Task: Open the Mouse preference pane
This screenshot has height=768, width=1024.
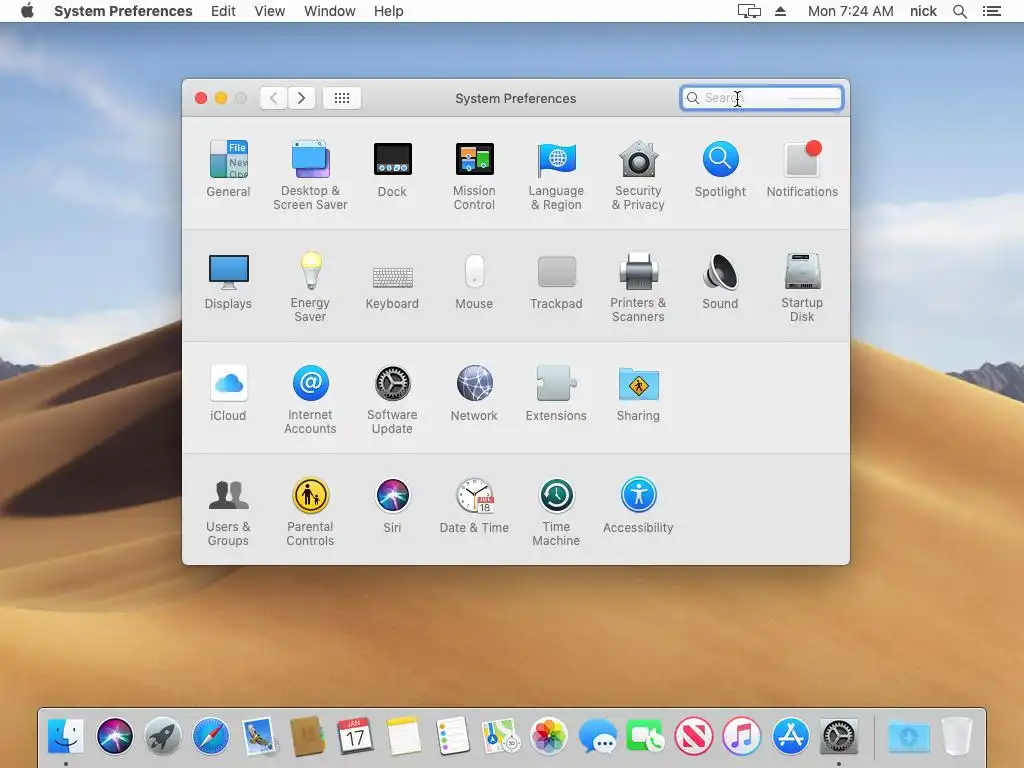Action: click(474, 281)
